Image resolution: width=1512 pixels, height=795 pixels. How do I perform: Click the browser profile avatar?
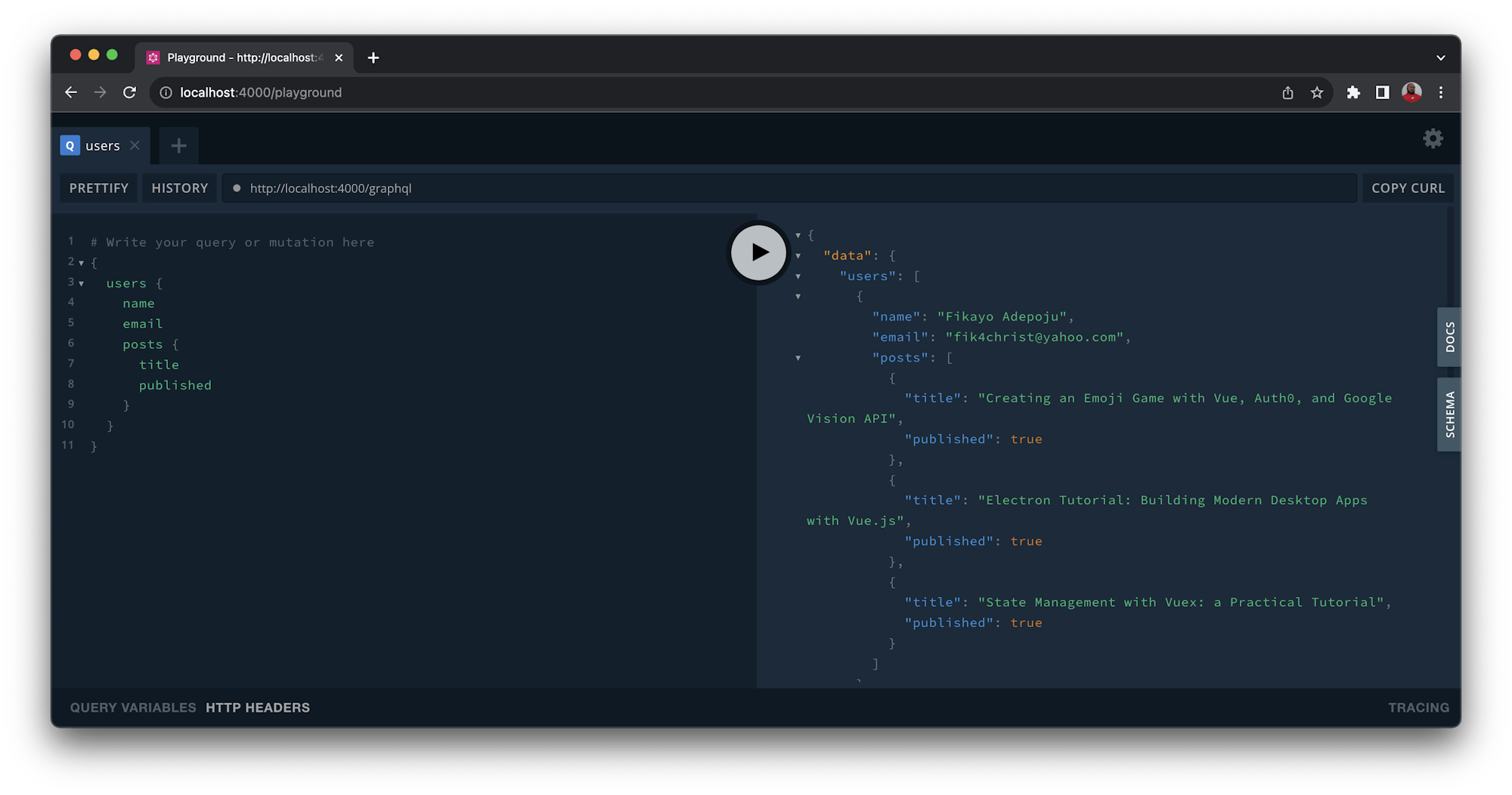[1411, 92]
